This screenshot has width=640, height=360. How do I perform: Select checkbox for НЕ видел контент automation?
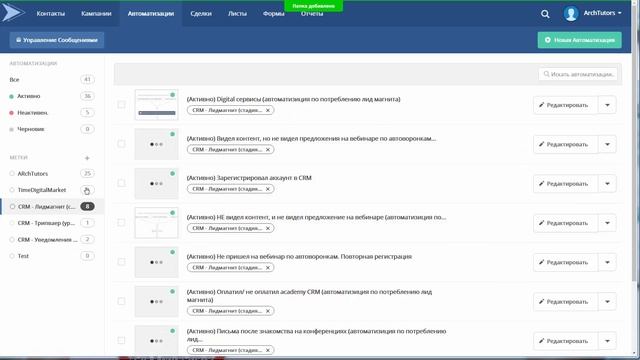point(121,222)
